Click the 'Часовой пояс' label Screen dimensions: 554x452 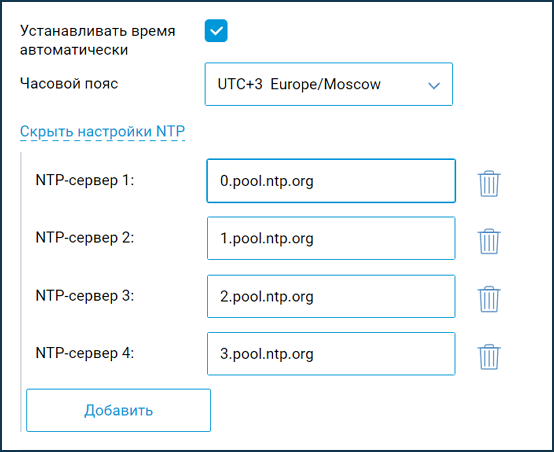click(69, 84)
